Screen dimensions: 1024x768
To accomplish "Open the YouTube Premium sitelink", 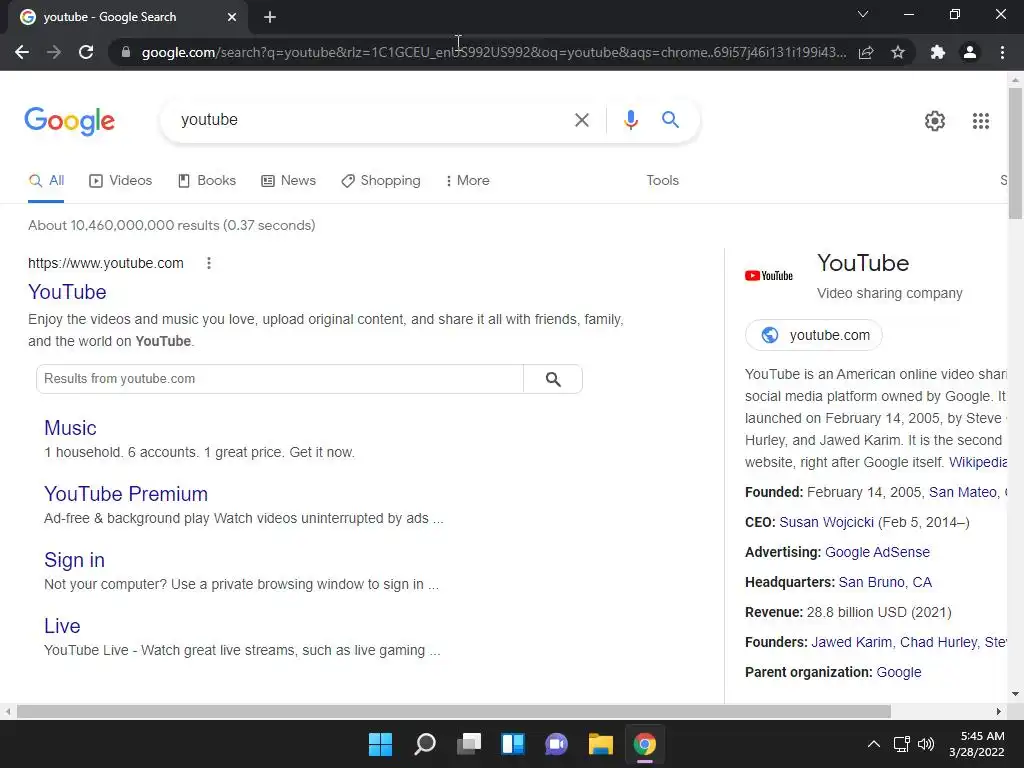I will click(126, 494).
